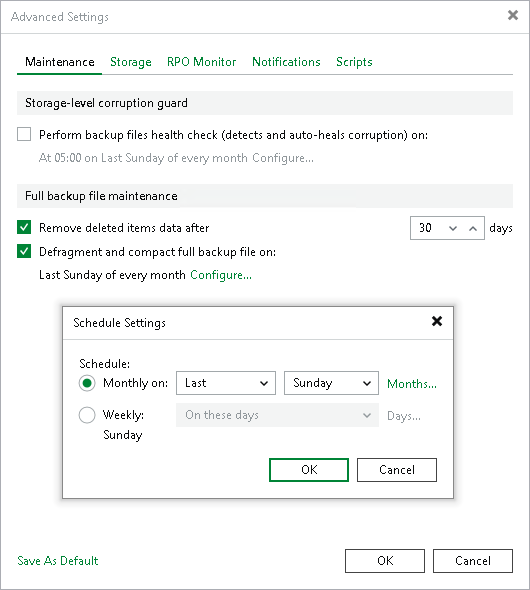
Task: Open the Scripts tab
Action: click(354, 62)
